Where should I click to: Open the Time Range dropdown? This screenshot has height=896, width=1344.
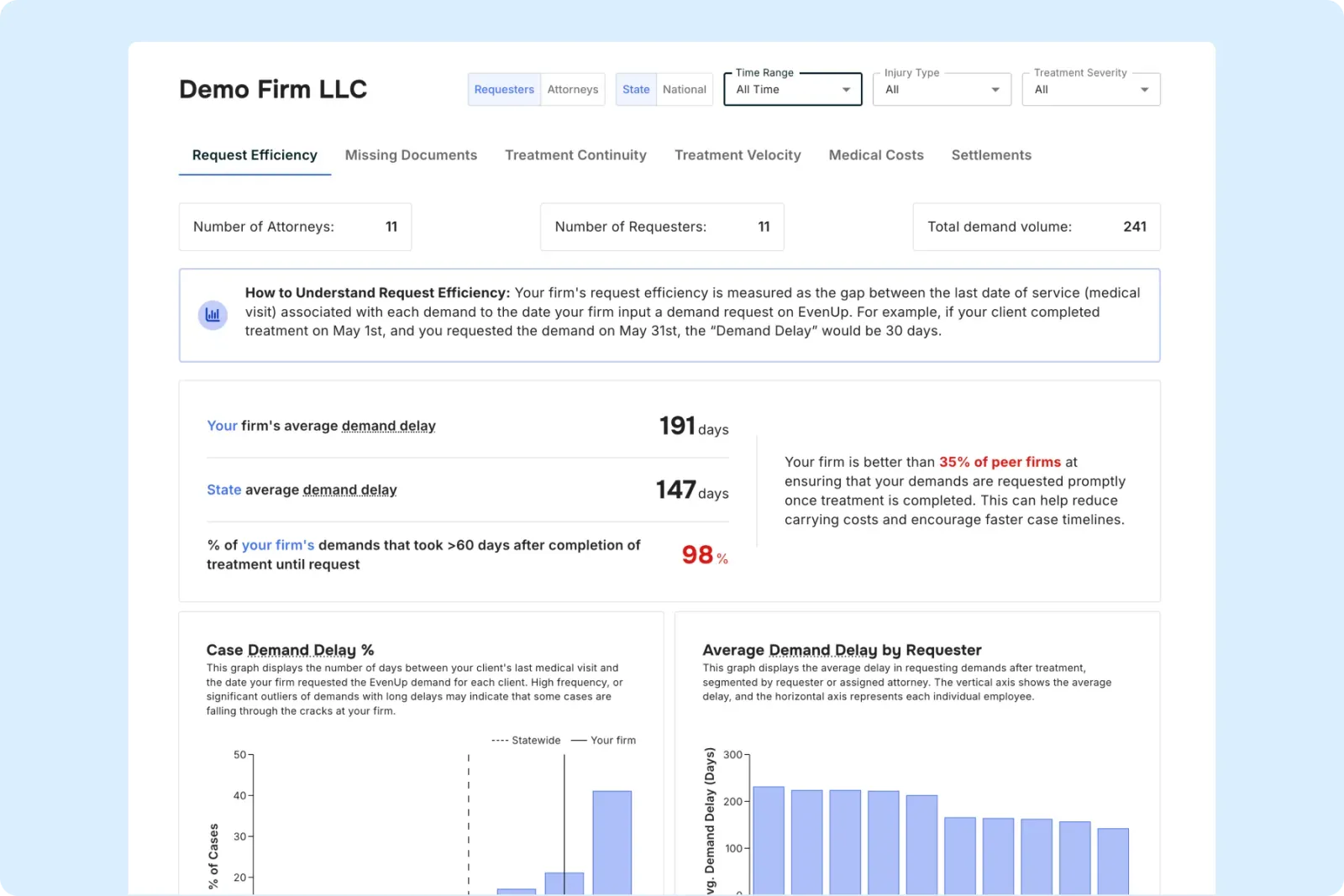coord(792,90)
